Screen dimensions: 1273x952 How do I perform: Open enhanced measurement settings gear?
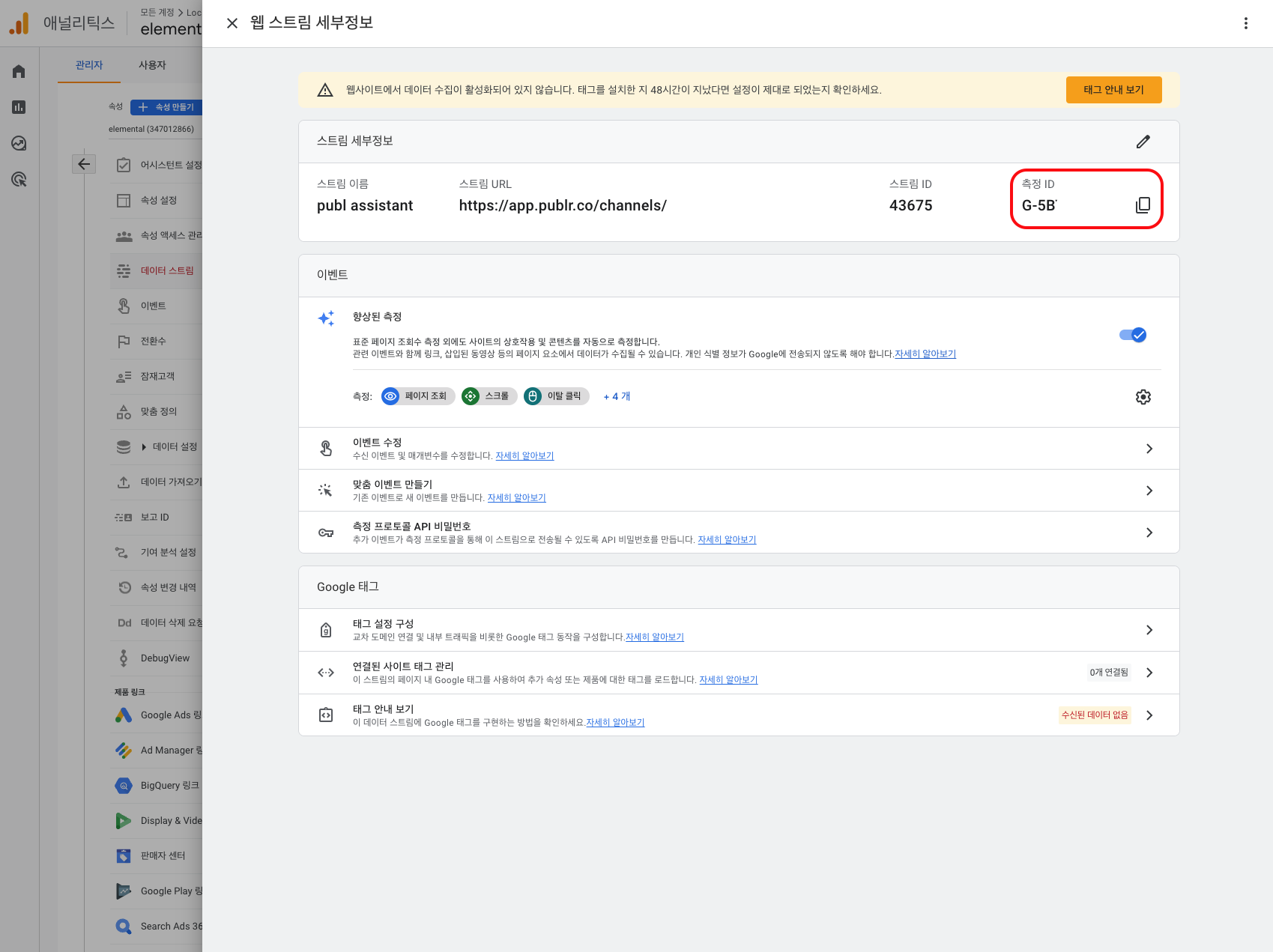(x=1142, y=397)
